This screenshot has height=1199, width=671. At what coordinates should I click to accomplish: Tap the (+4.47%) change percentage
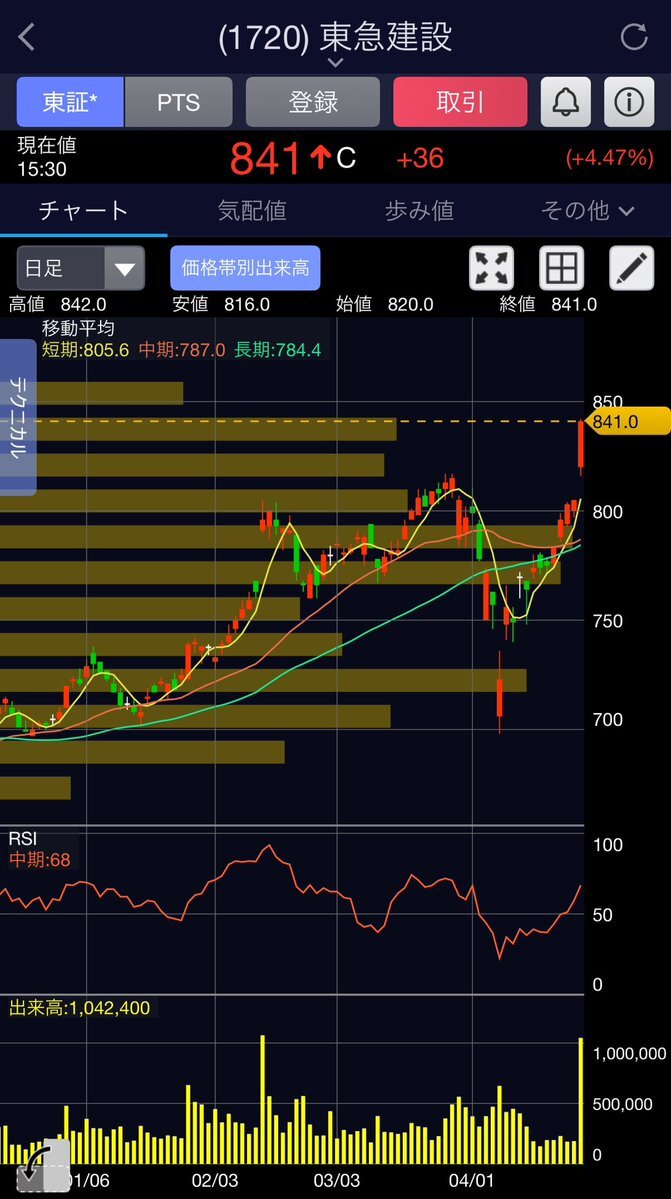click(x=610, y=158)
